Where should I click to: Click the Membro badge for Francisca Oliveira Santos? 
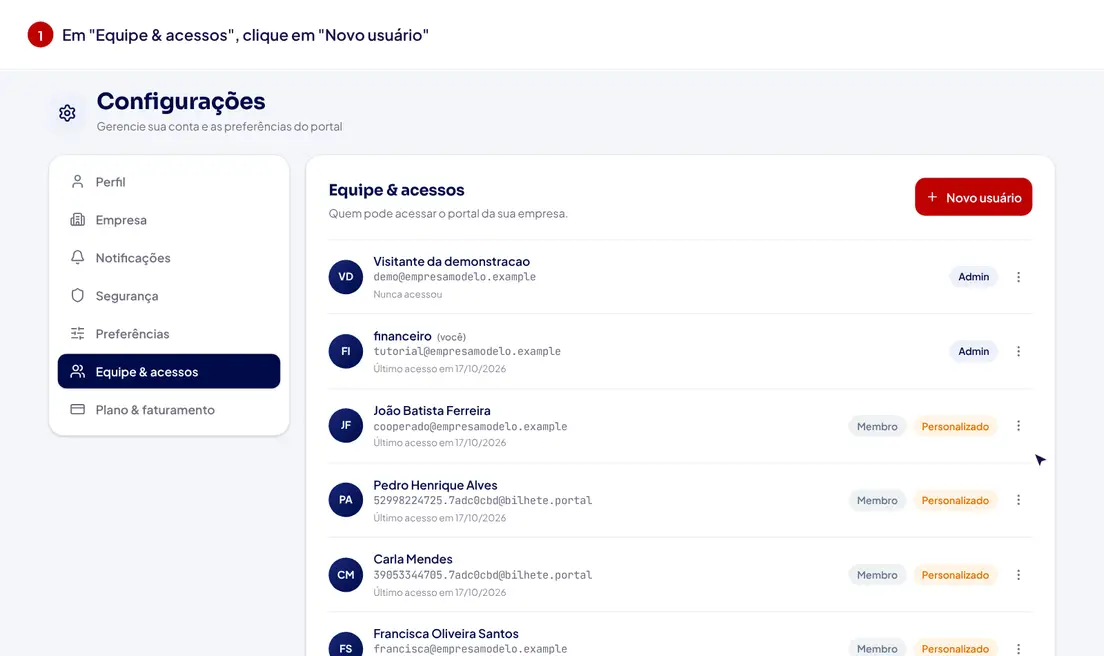pyautogui.click(x=877, y=648)
